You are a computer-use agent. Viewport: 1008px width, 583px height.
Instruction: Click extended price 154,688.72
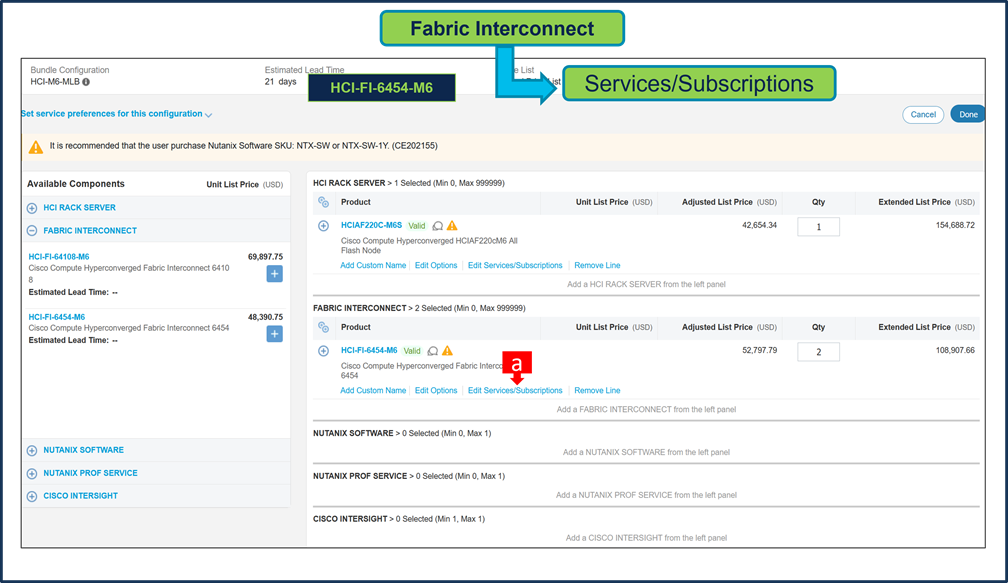point(955,226)
